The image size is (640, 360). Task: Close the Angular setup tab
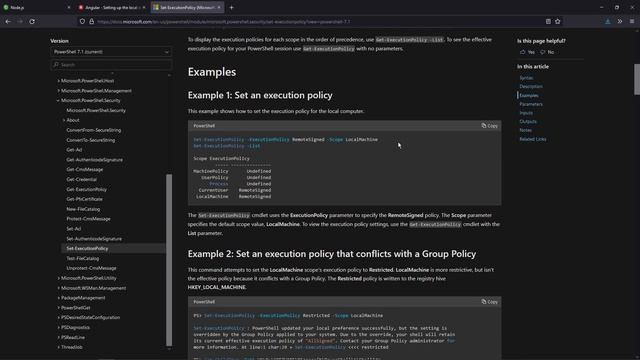[144, 7]
